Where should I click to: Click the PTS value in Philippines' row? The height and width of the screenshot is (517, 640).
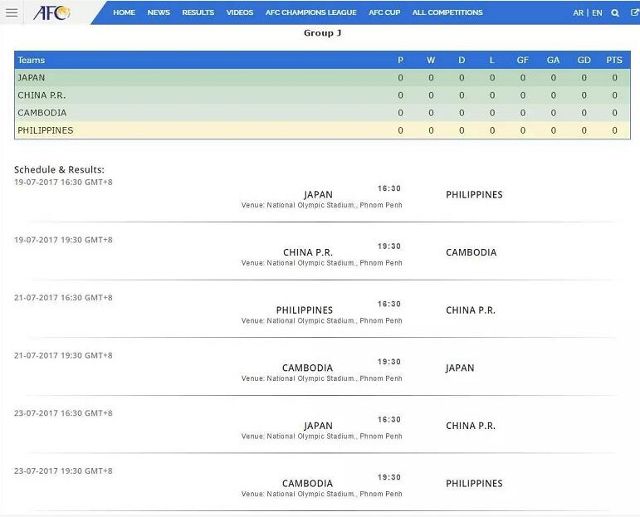(615, 131)
